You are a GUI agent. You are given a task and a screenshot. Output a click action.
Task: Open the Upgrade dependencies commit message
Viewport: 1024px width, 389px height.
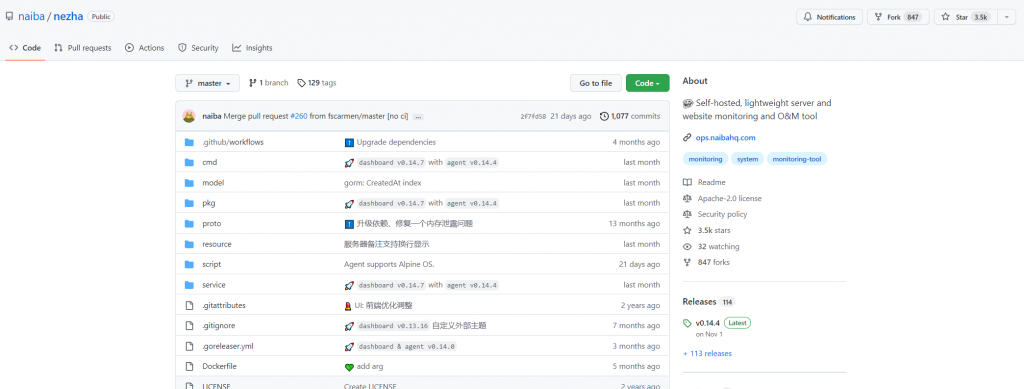396,142
